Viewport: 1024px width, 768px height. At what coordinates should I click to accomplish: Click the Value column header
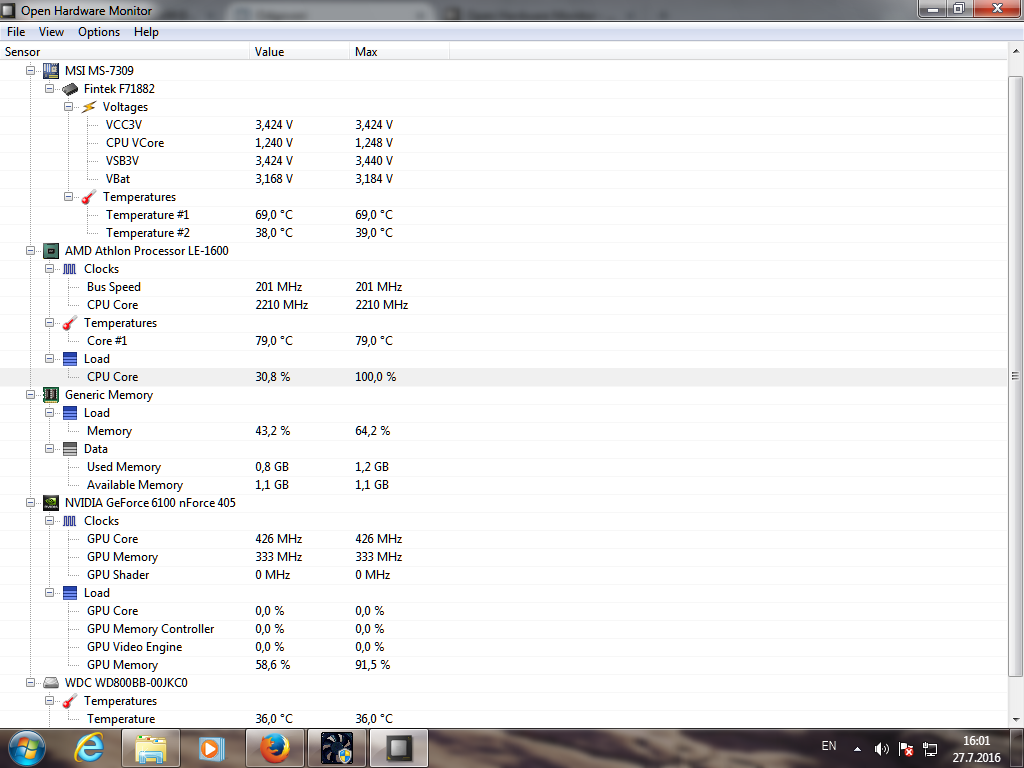[x=300, y=52]
